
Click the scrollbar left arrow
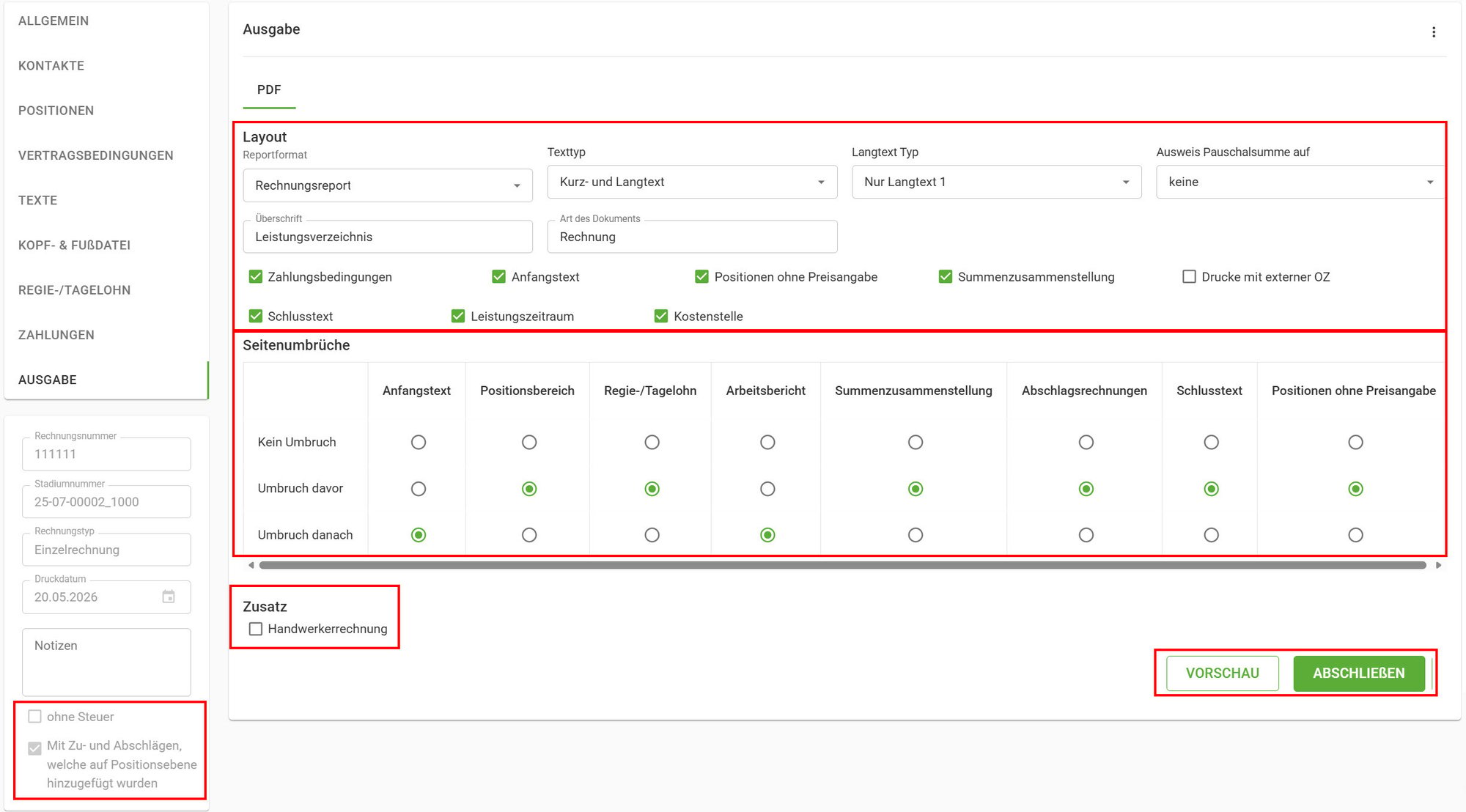pyautogui.click(x=251, y=565)
